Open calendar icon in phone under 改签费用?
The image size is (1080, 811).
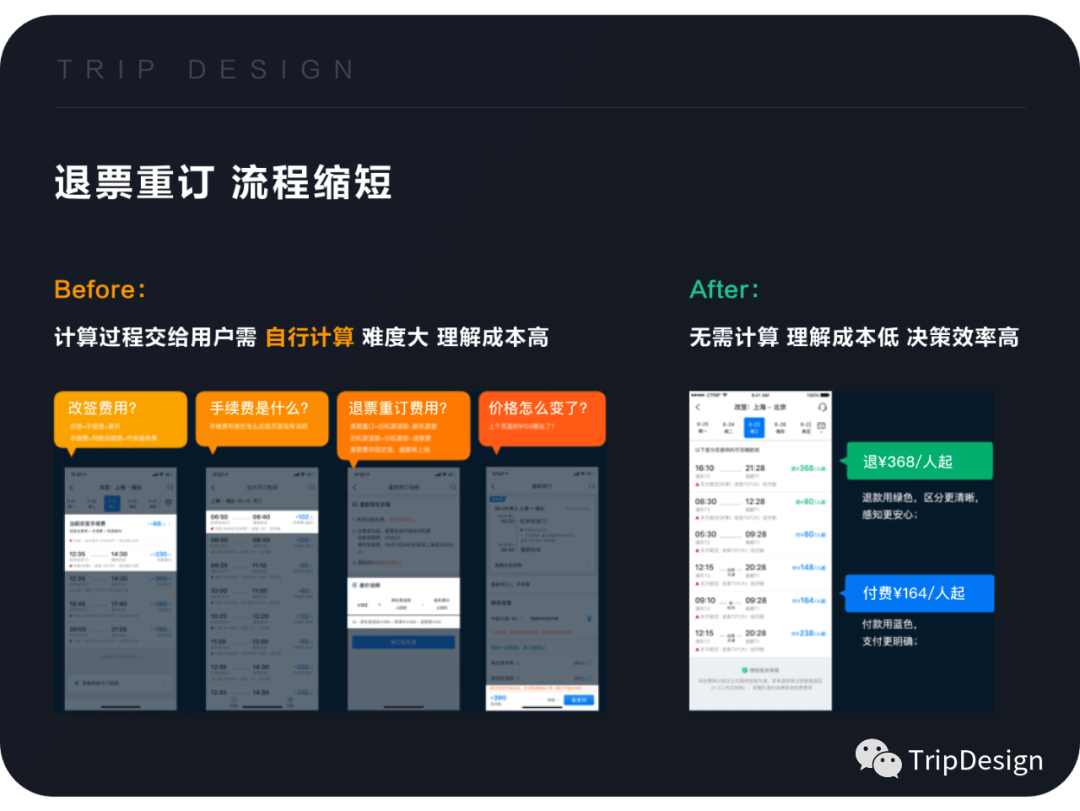pyautogui.click(x=169, y=503)
